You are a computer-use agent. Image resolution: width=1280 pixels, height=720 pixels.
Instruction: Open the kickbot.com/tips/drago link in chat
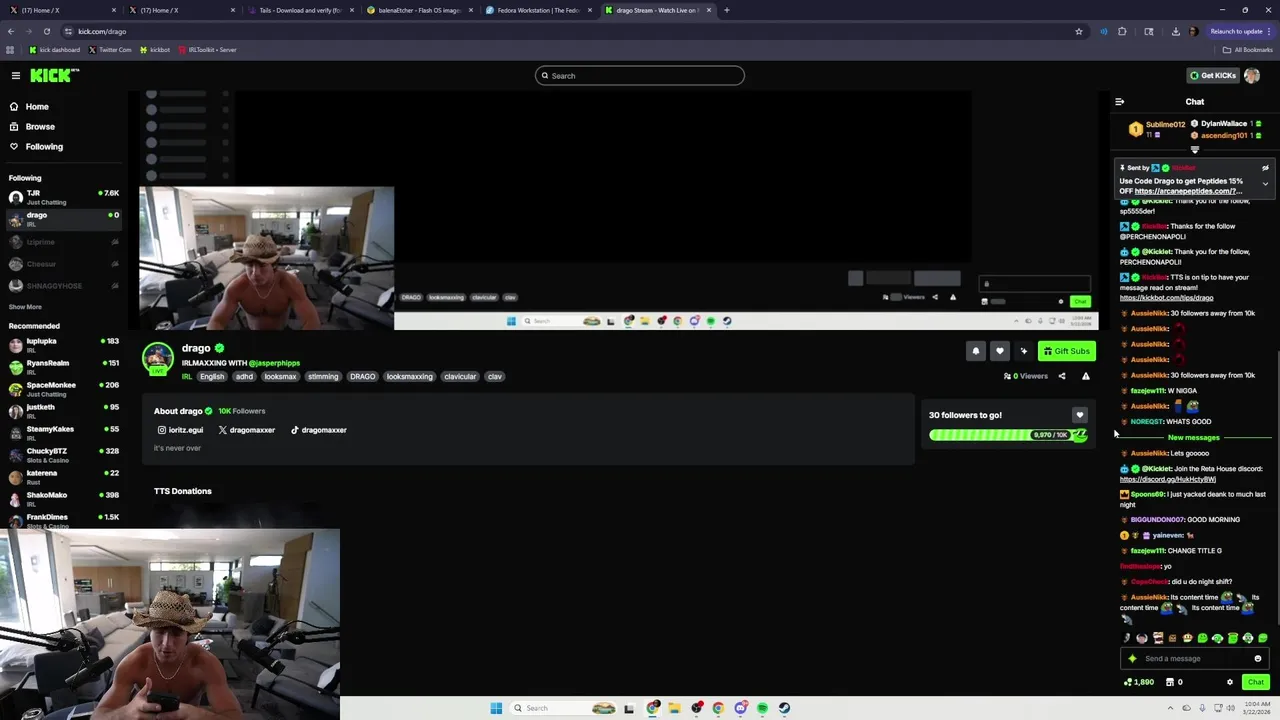(x=1166, y=298)
